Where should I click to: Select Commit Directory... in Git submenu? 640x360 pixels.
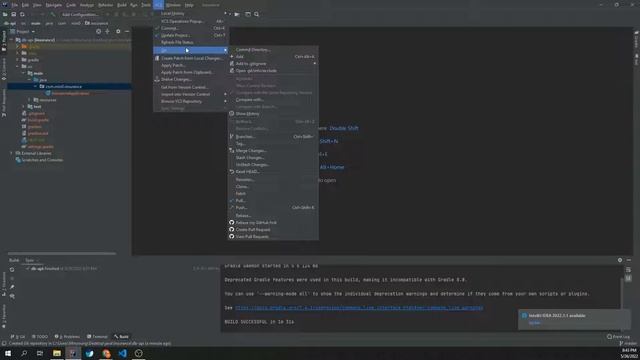coord(273,50)
